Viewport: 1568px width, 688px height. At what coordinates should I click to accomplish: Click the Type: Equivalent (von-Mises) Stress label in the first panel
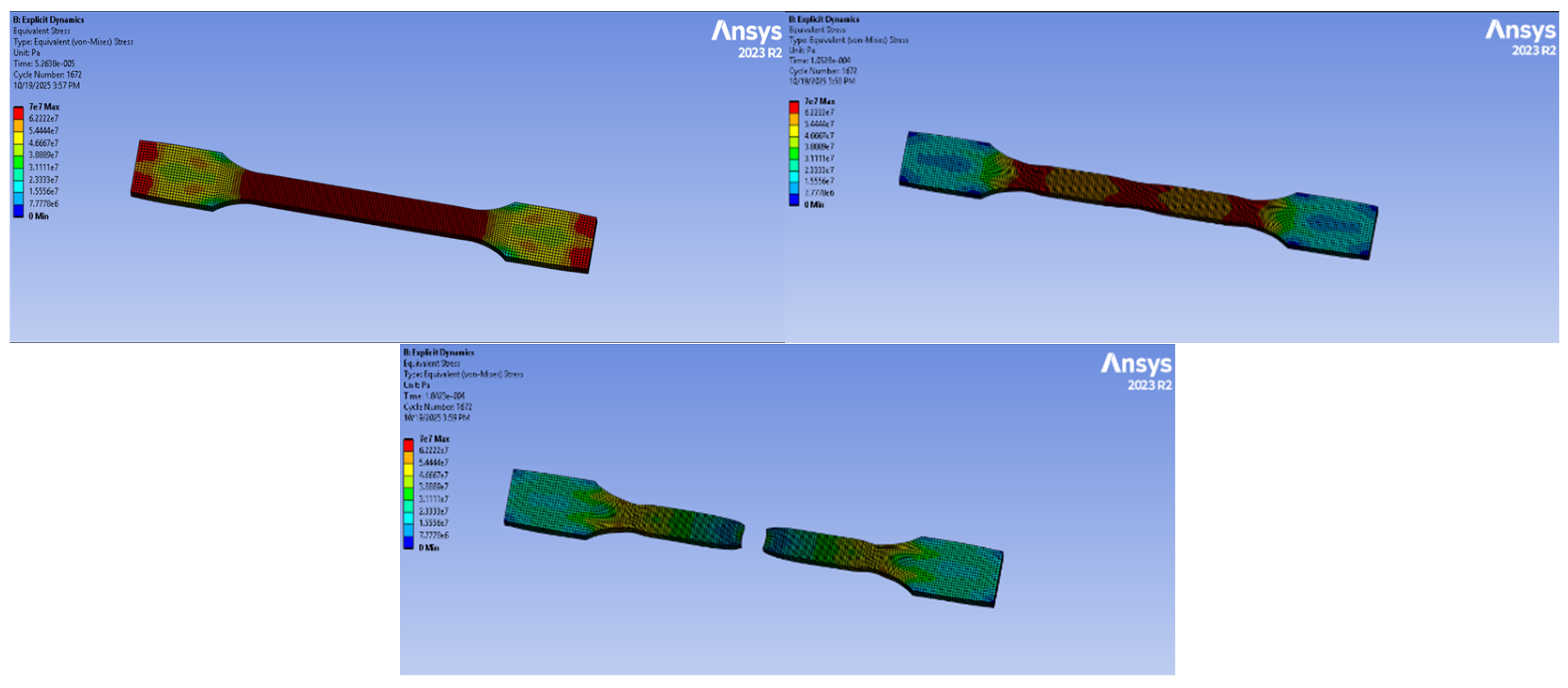click(x=73, y=42)
